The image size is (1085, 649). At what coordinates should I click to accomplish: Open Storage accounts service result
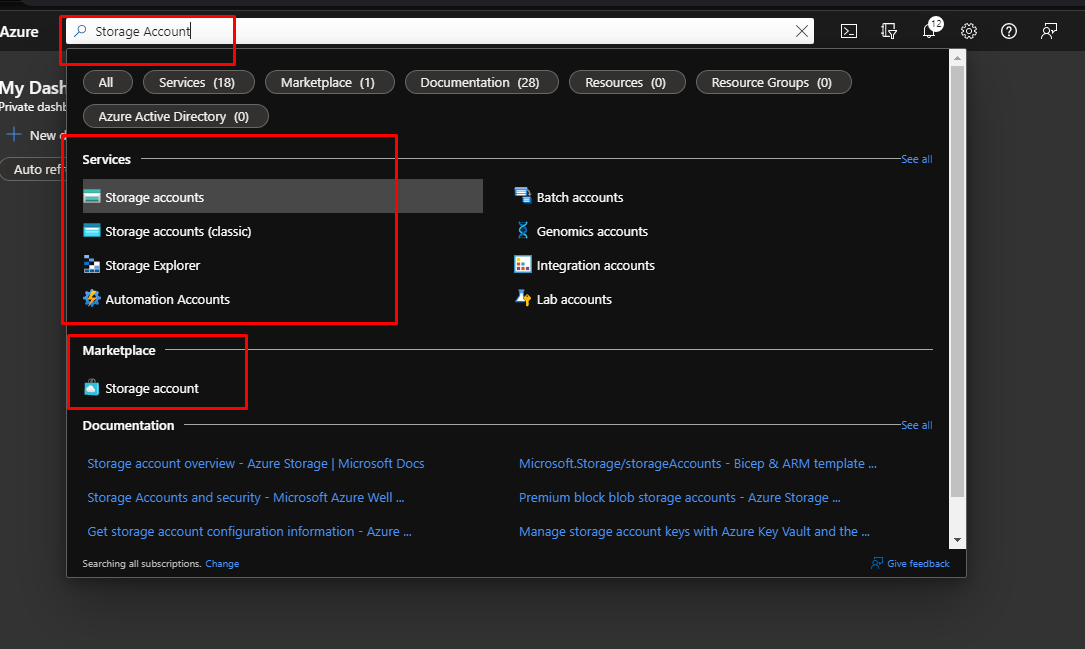coord(155,197)
